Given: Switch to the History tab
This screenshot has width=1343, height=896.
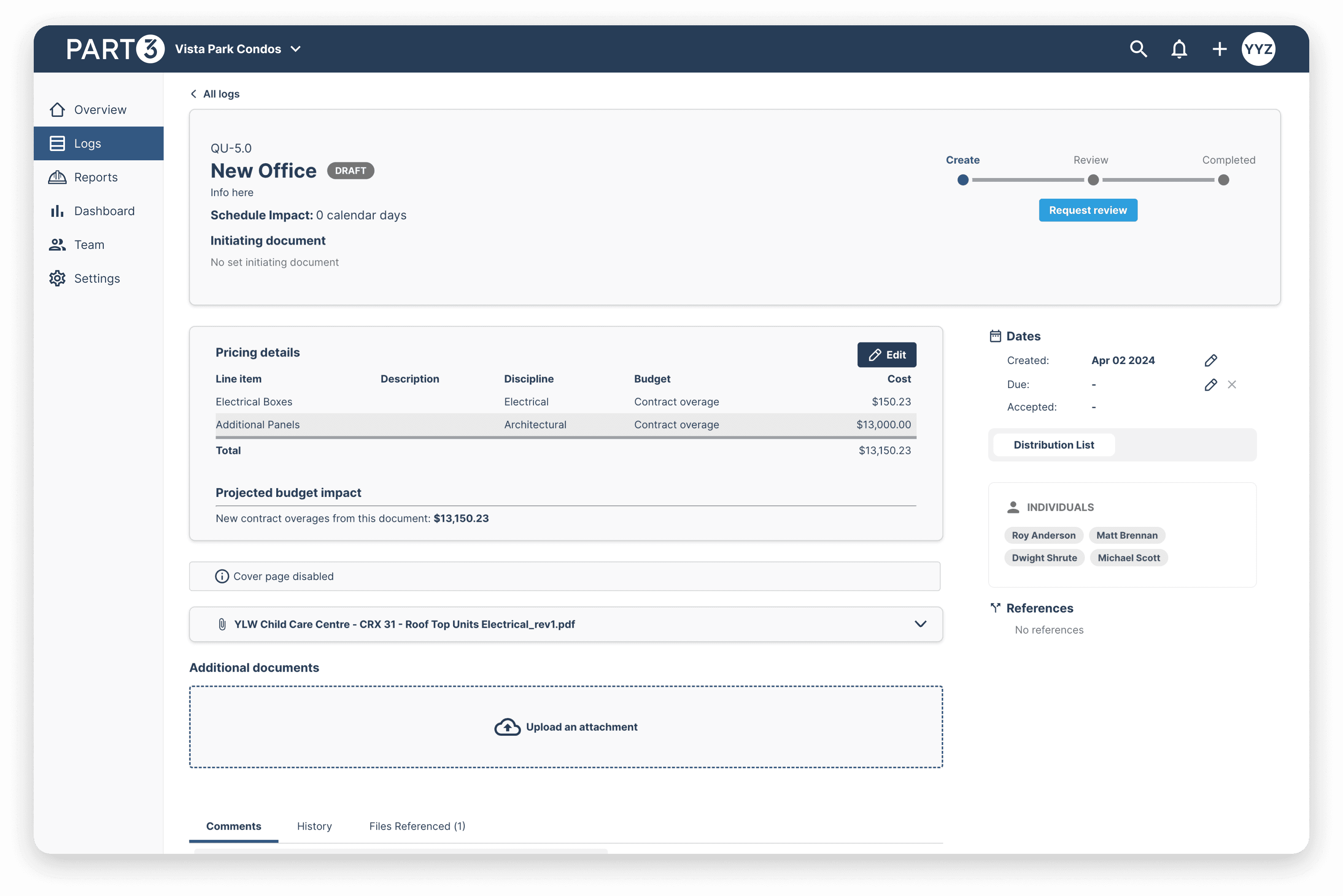Looking at the screenshot, I should 314,826.
